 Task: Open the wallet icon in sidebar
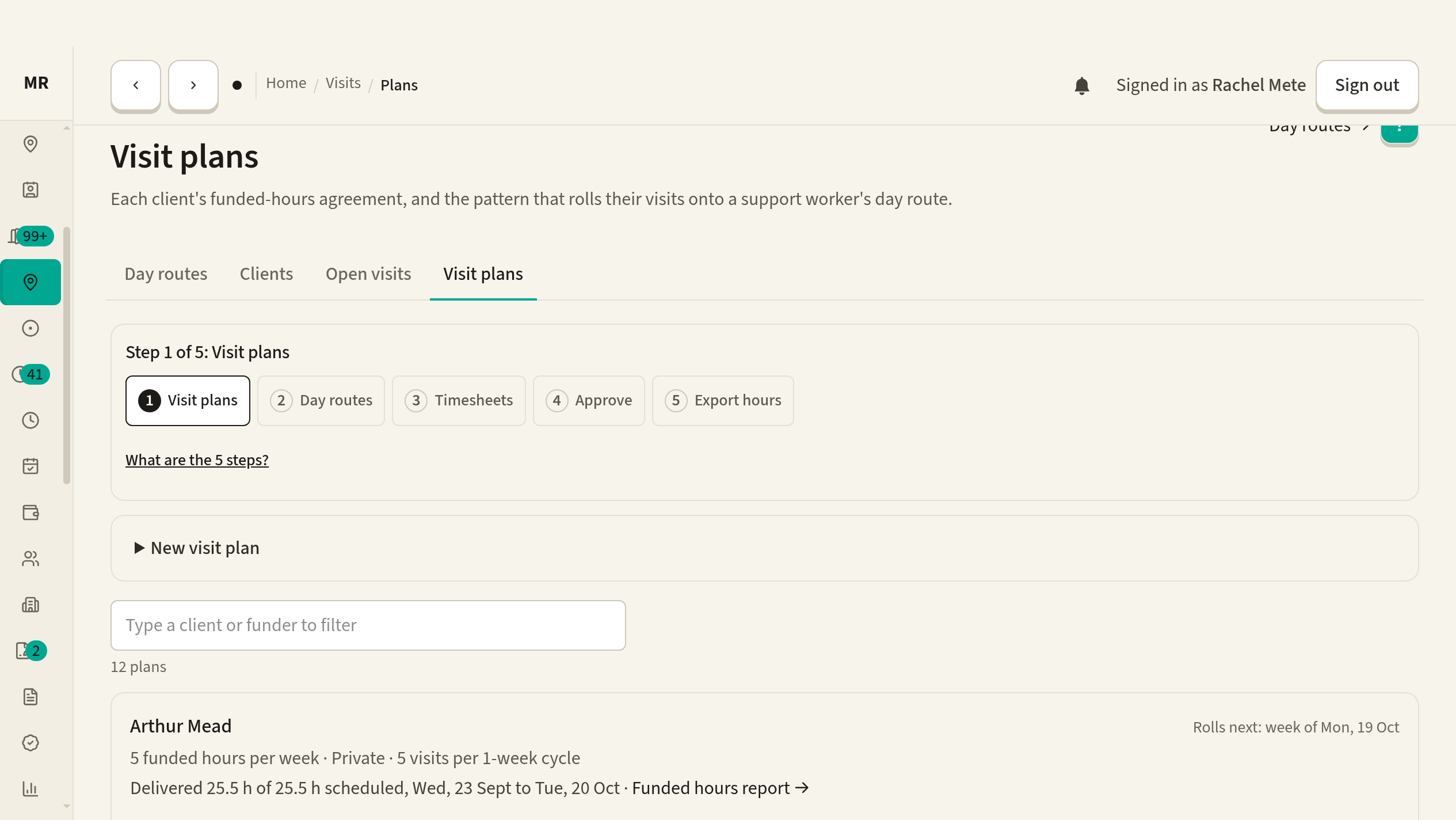coord(31,512)
